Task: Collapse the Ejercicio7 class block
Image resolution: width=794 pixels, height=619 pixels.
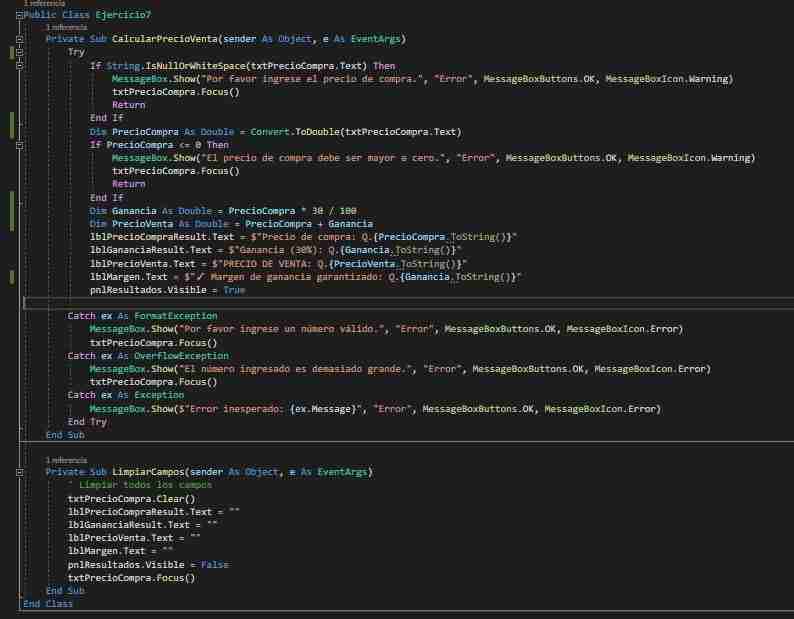Action: pos(19,15)
